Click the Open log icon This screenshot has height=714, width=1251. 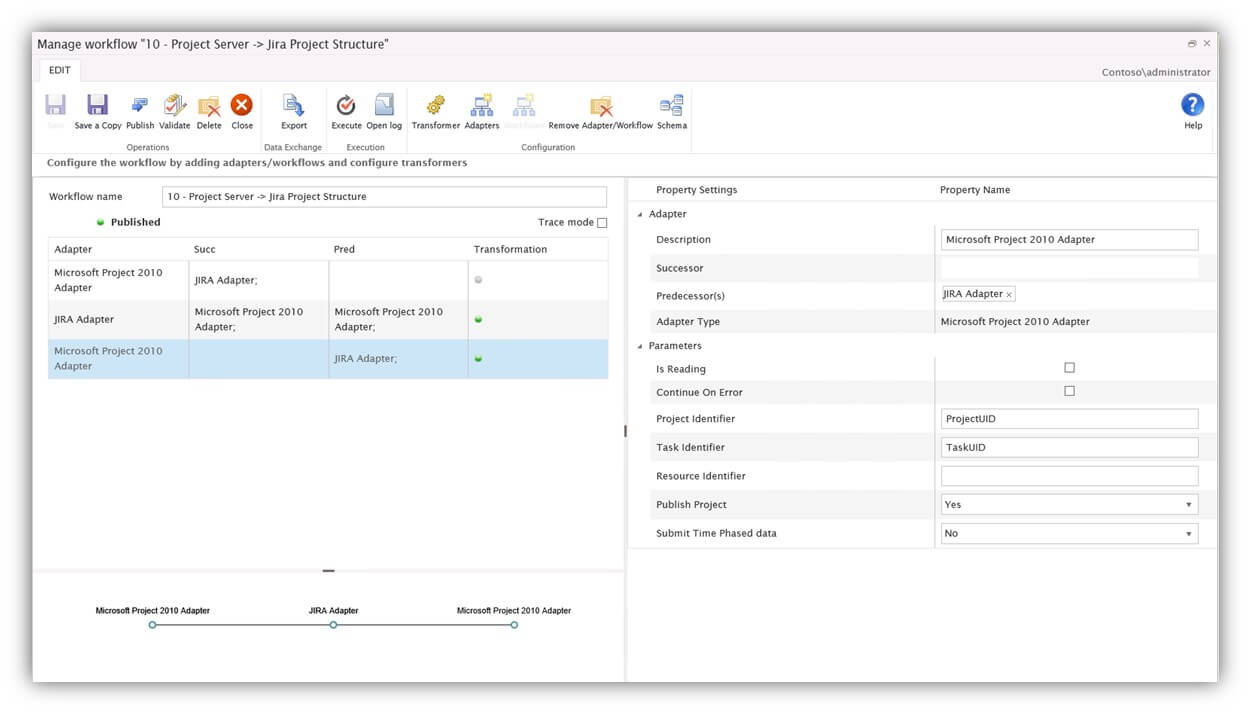384,106
